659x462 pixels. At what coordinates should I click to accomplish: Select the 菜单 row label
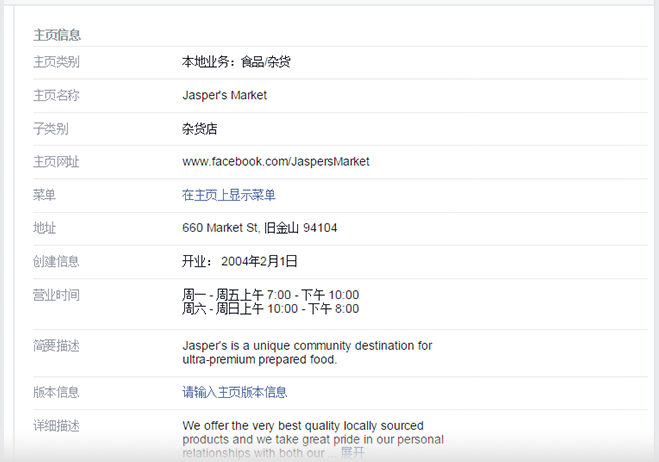pos(45,195)
